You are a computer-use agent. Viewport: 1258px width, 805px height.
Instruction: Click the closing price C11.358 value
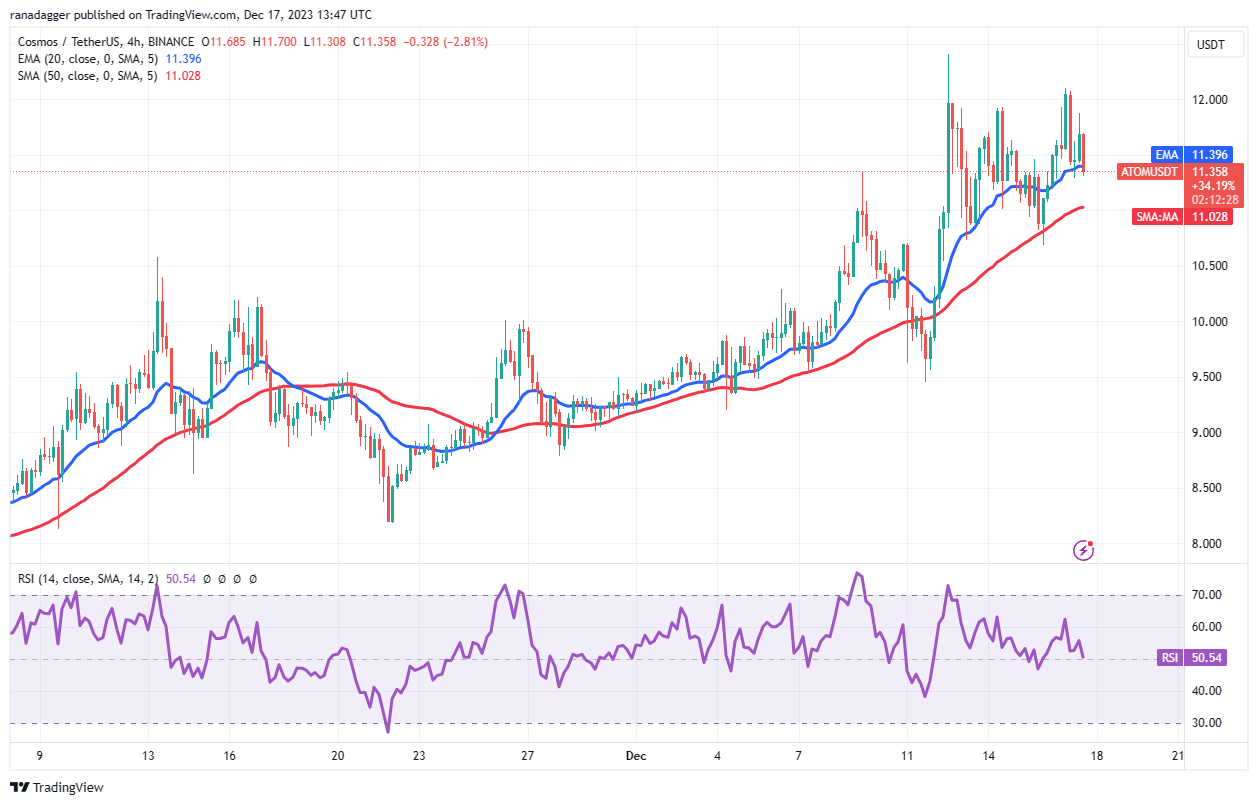coord(376,42)
